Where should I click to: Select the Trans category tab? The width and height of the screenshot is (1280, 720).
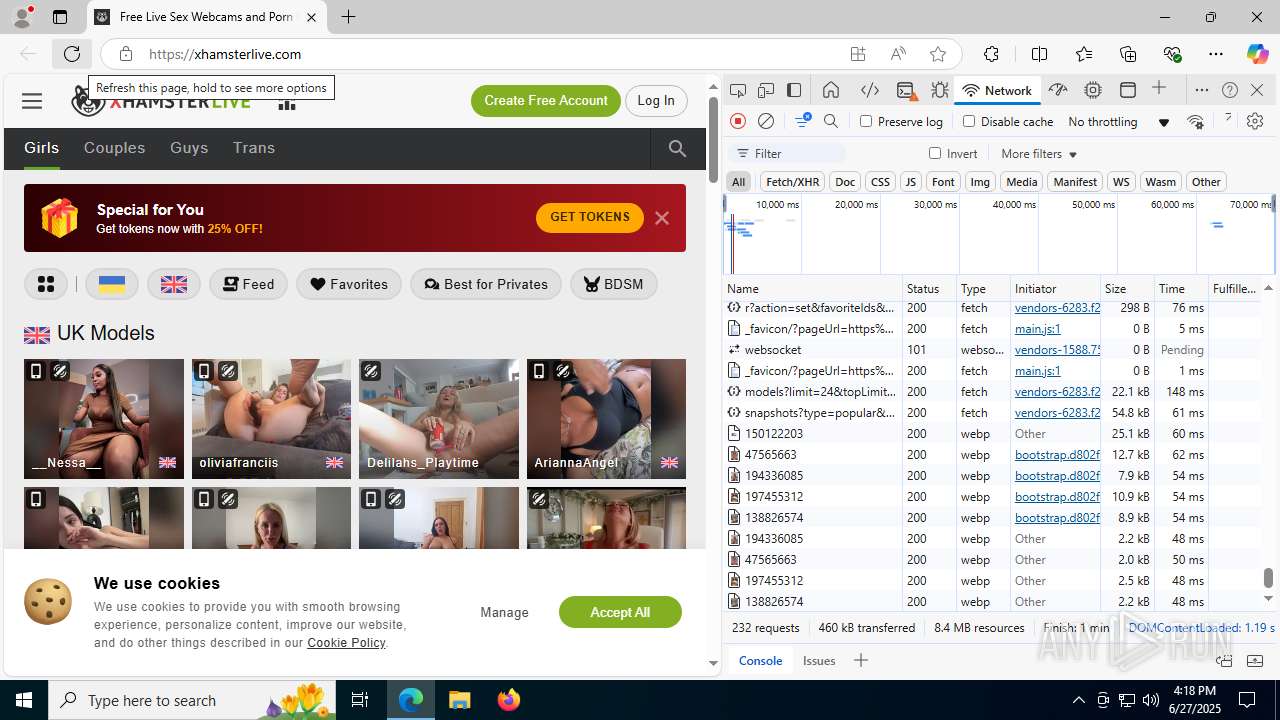254,148
